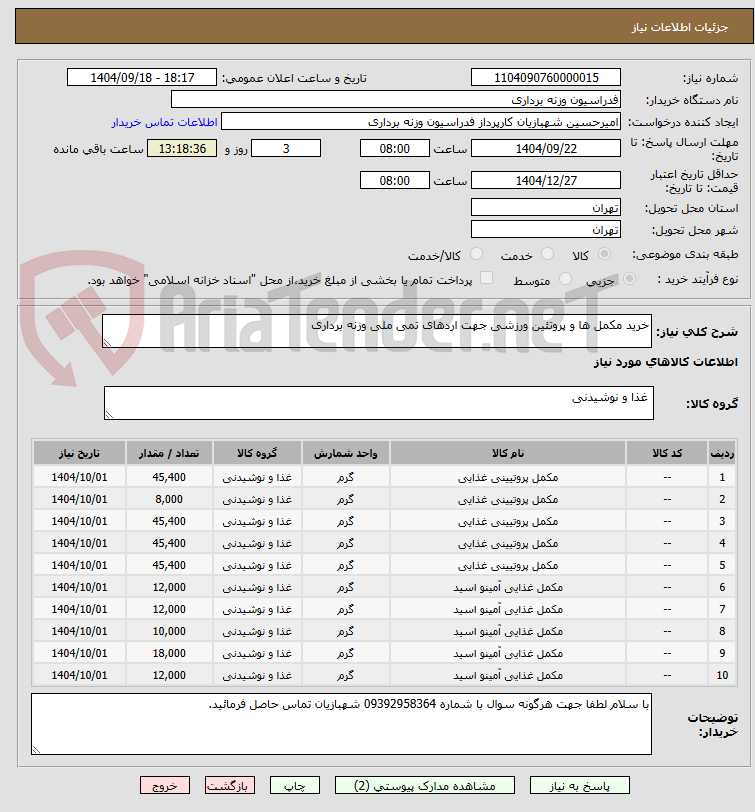
Task: Click the کد کالا column header
Action: pyautogui.click(x=666, y=453)
